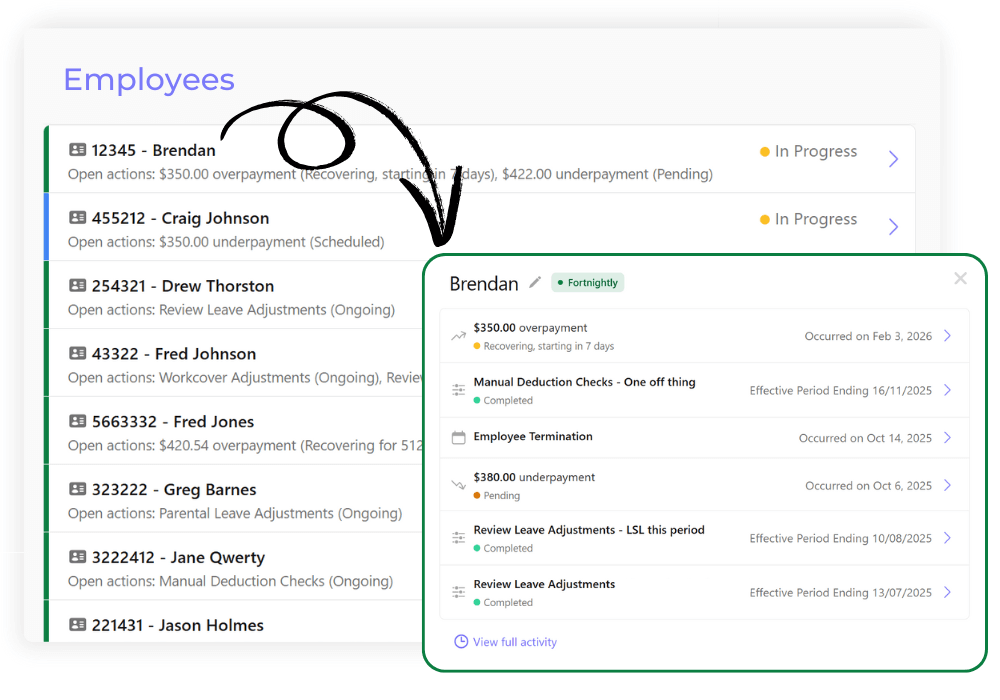Close the Brendan details panel
Viewport: 1000px width, 700px height.
(960, 278)
